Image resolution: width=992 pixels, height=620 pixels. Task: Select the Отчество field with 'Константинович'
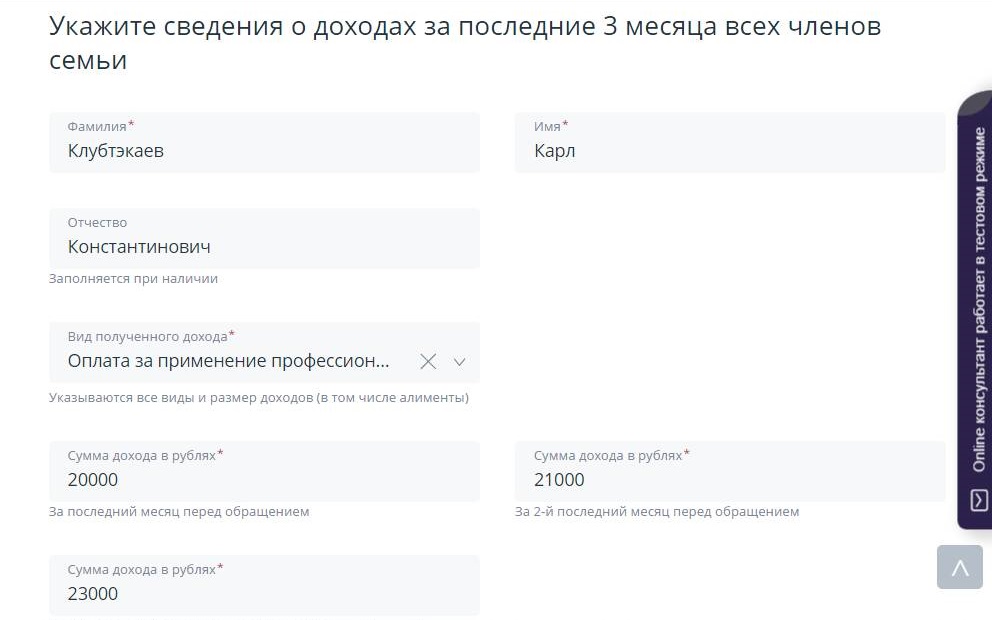tap(264, 246)
